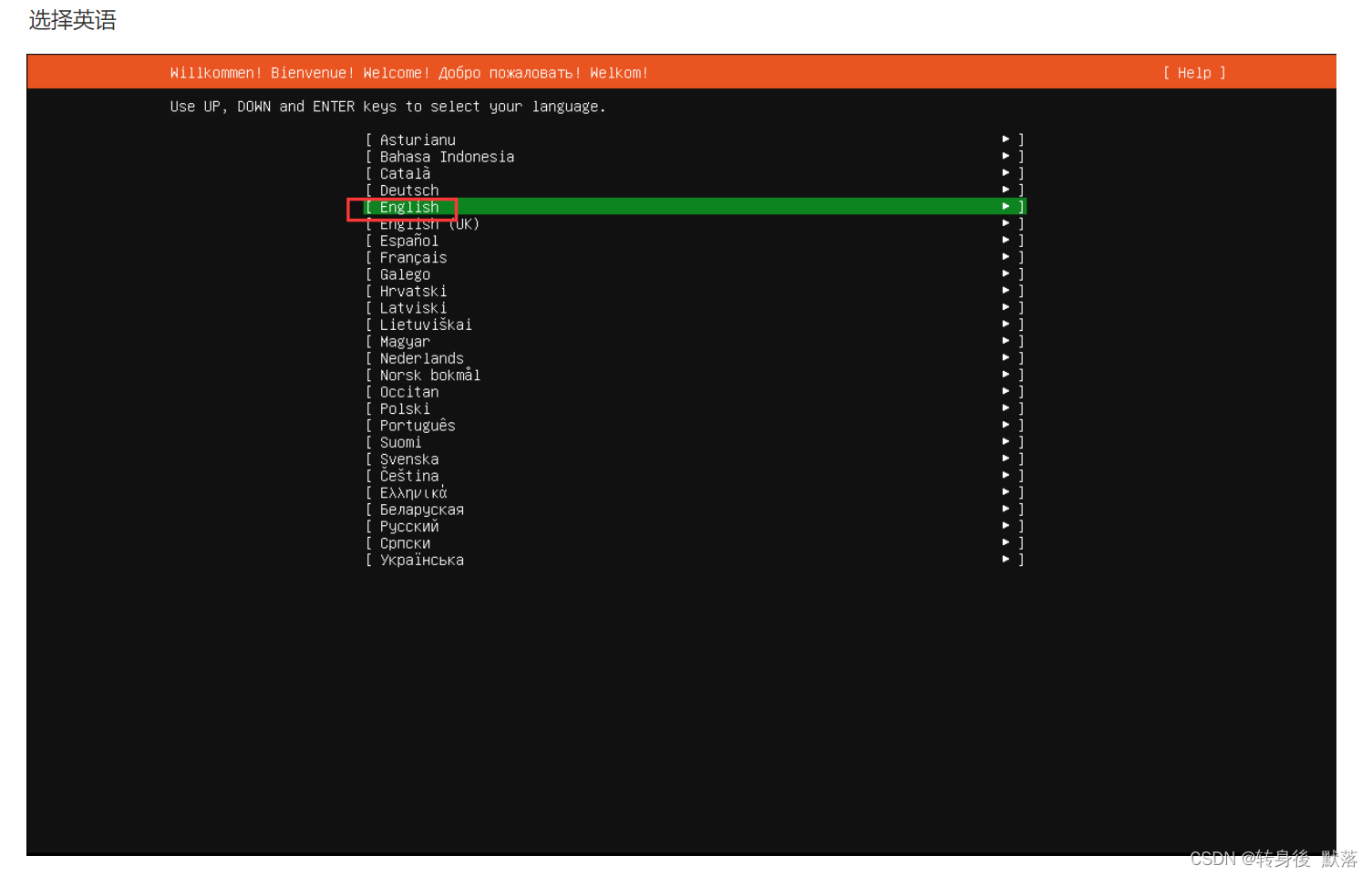Expand the arrow next to English
This screenshot has height=876, width=1372.
pos(1006,206)
